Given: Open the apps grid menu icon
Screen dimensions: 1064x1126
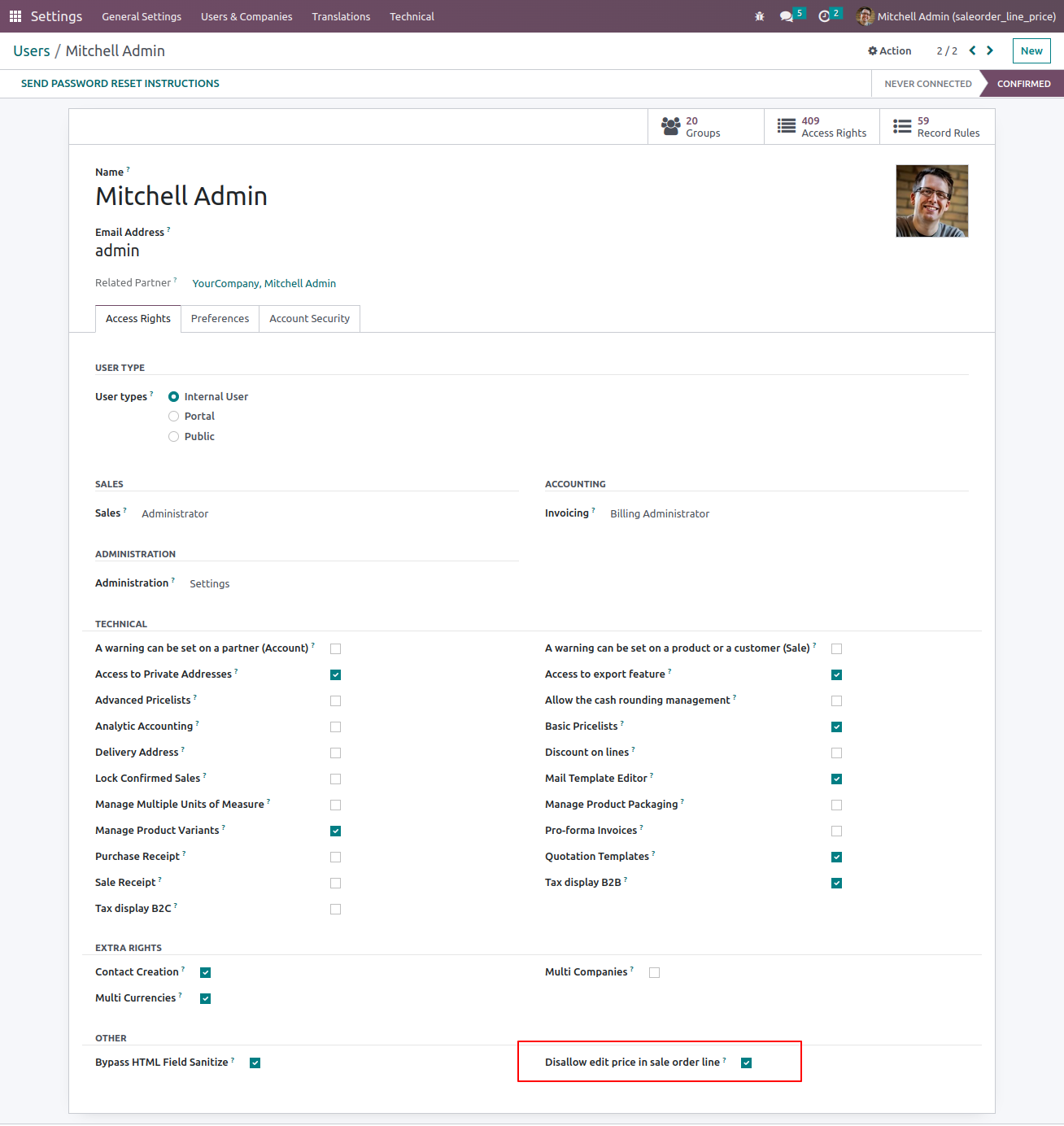Looking at the screenshot, I should [15, 16].
